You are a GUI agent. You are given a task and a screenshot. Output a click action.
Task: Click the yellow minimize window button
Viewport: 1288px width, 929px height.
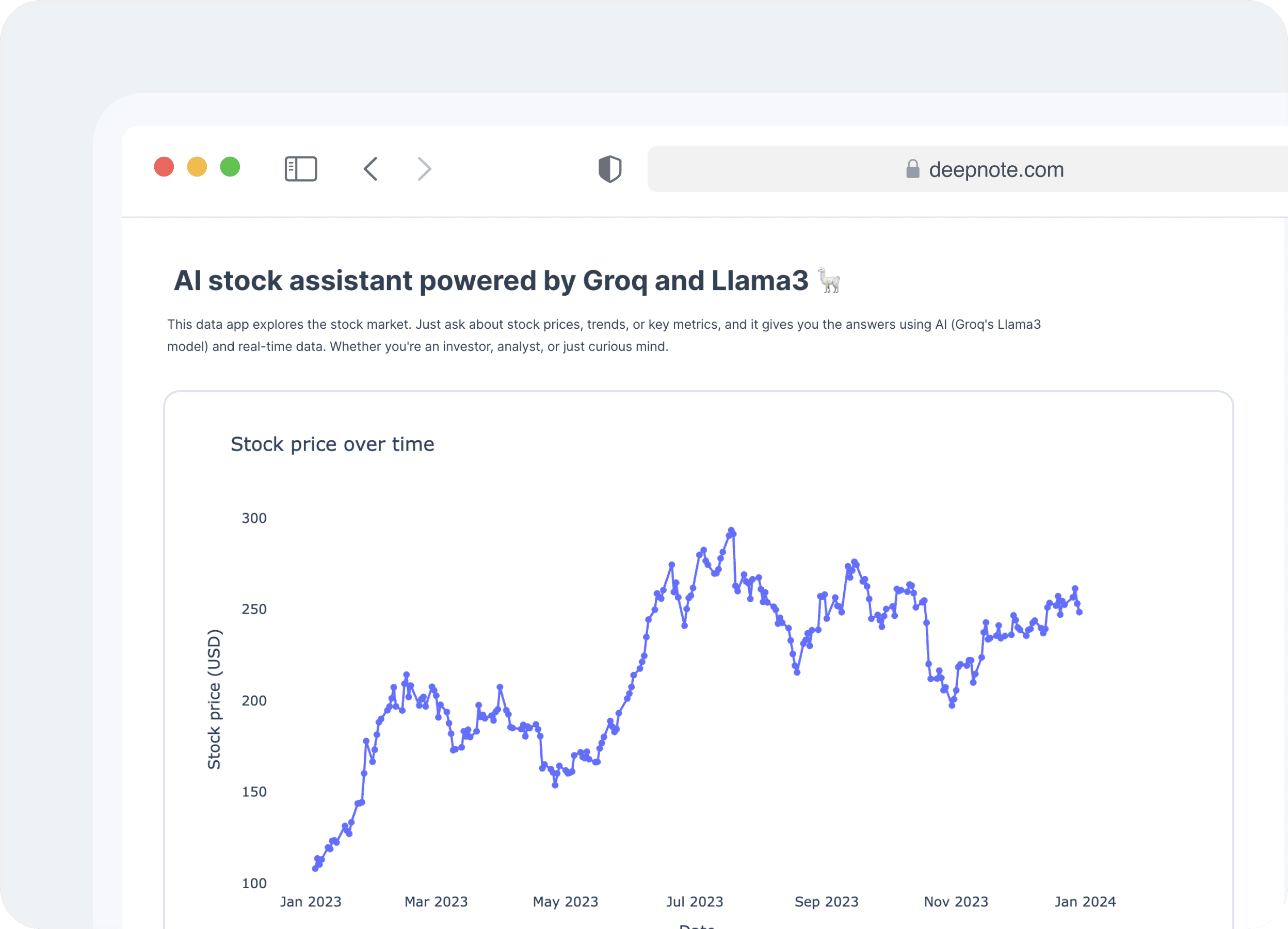click(x=197, y=167)
